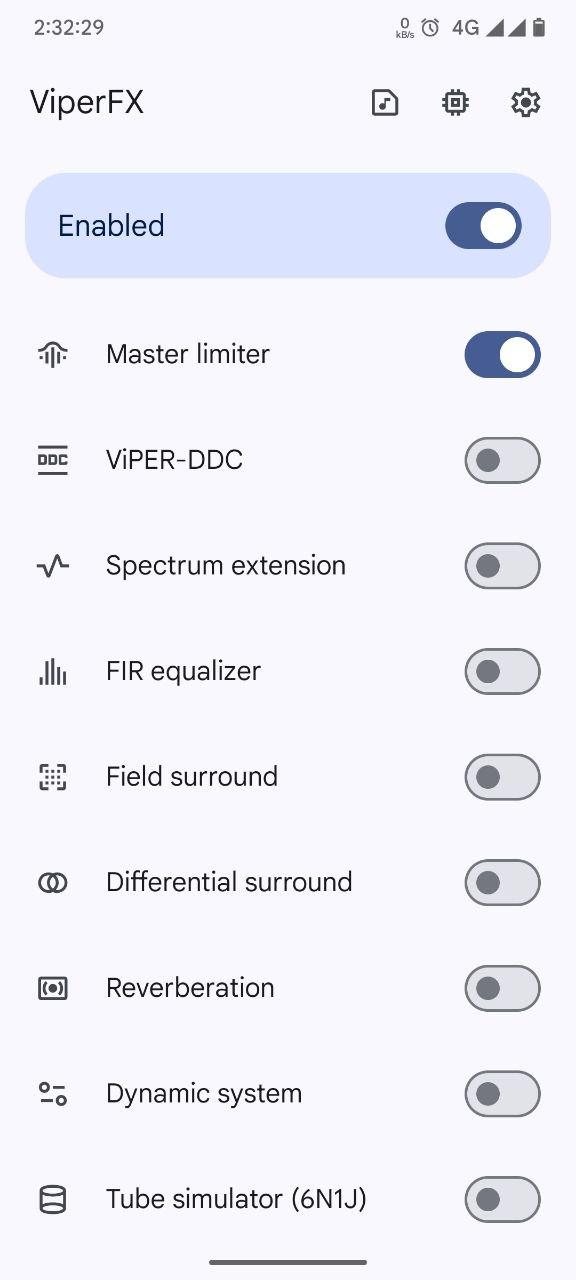This screenshot has height=1280, width=576.
Task: Open the driver status chip icon
Action: tap(455, 102)
